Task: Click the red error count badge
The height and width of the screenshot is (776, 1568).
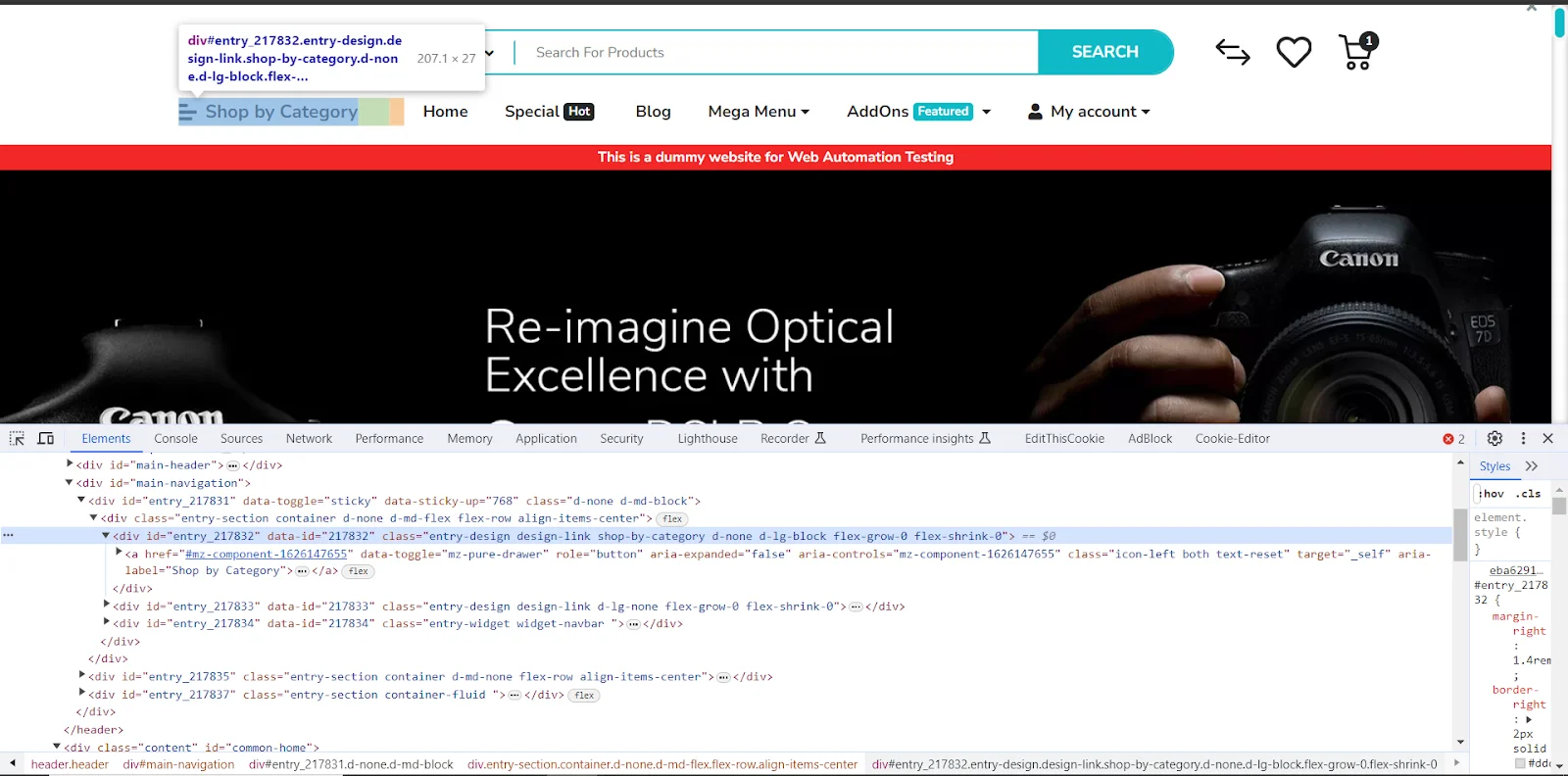Action: tap(1453, 439)
